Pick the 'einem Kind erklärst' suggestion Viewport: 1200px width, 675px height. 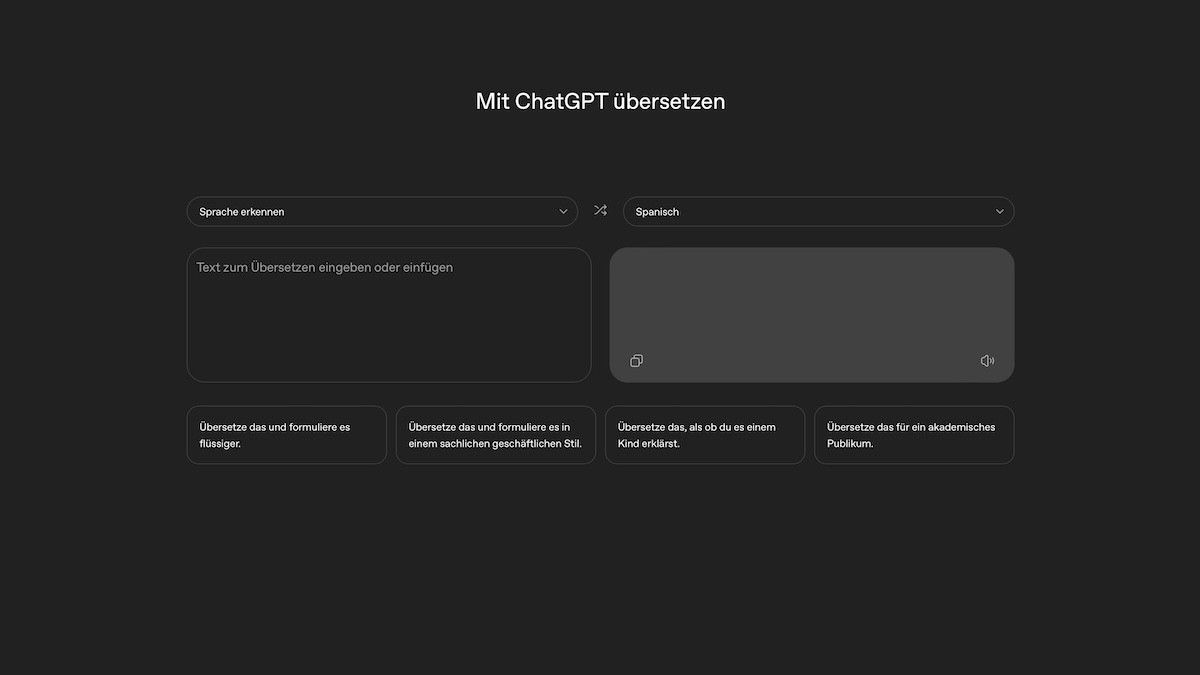click(x=704, y=435)
